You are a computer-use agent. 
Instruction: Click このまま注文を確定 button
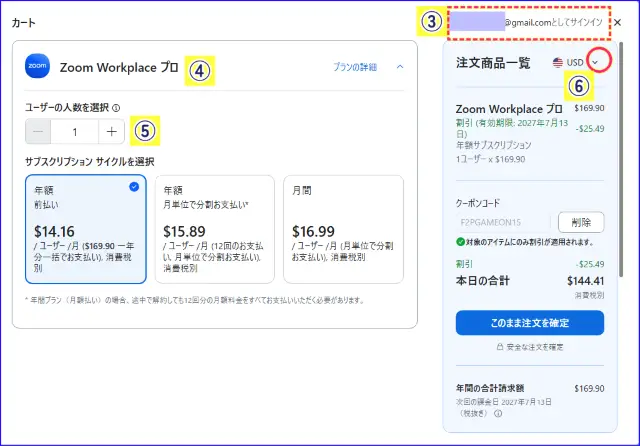point(530,323)
